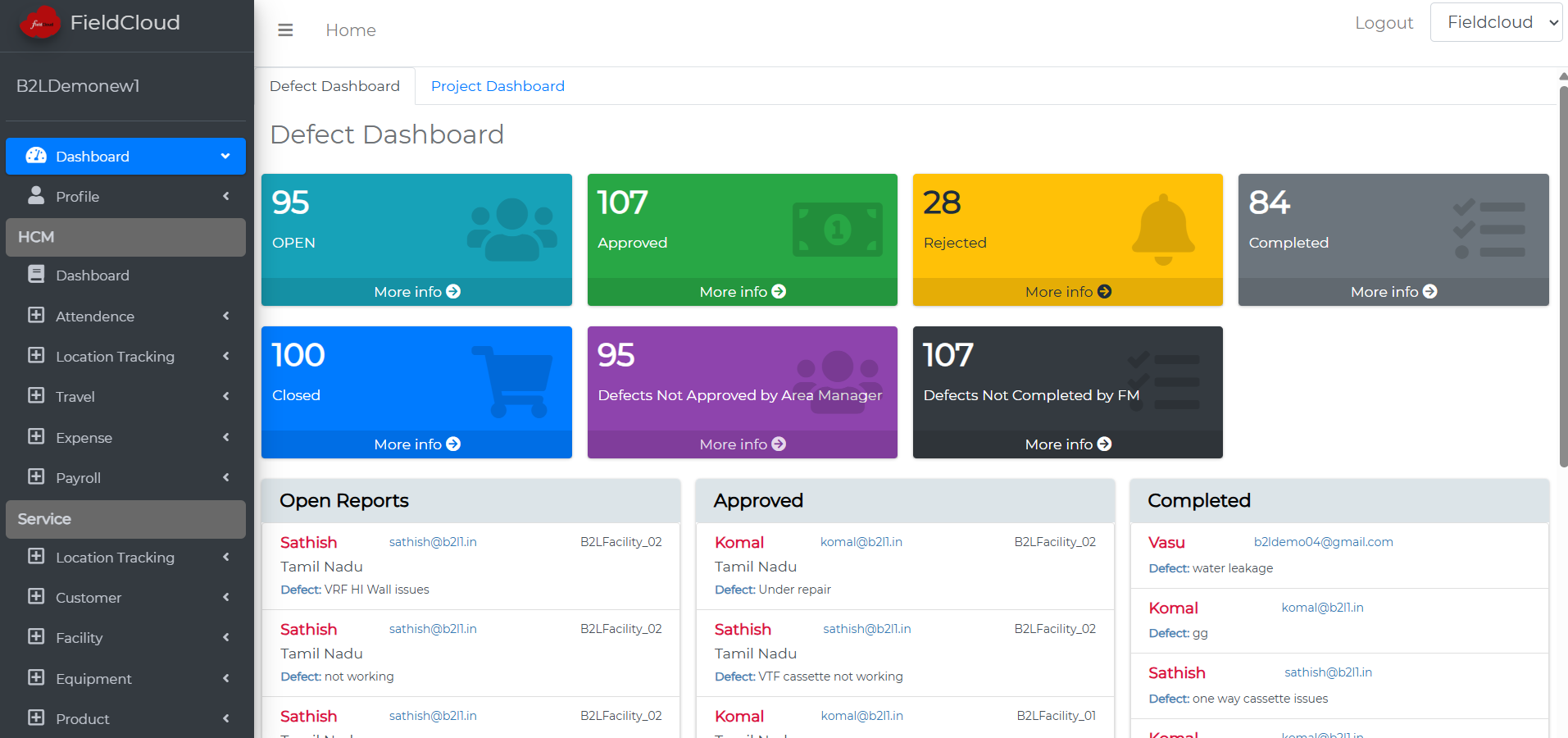Click the people icon on OPEN card
The width and height of the screenshot is (1568, 738).
pyautogui.click(x=511, y=229)
